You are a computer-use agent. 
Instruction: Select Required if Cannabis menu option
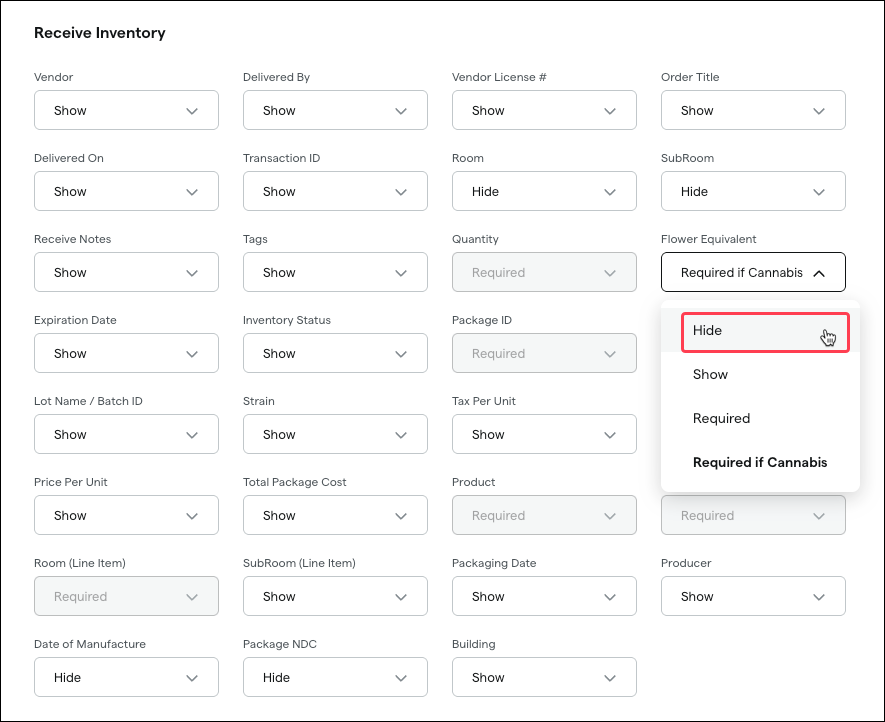tap(760, 462)
